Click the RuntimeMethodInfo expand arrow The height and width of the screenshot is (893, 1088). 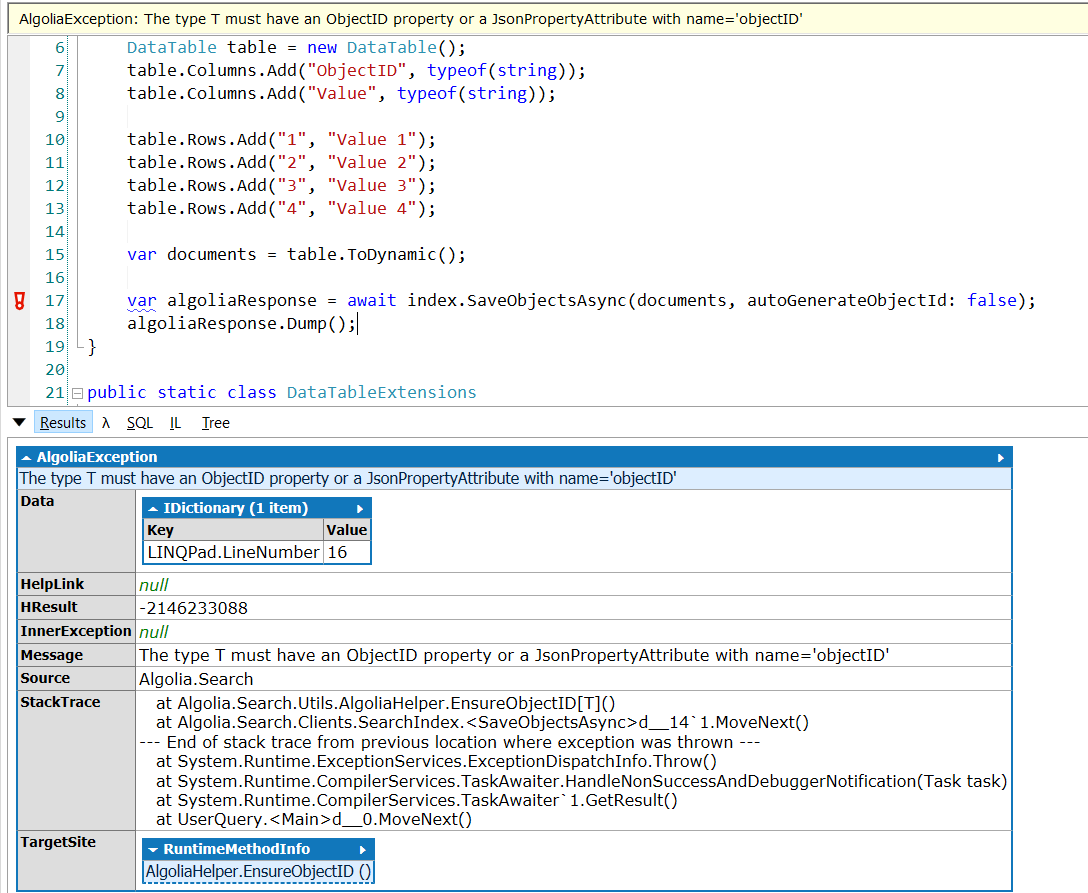point(363,848)
